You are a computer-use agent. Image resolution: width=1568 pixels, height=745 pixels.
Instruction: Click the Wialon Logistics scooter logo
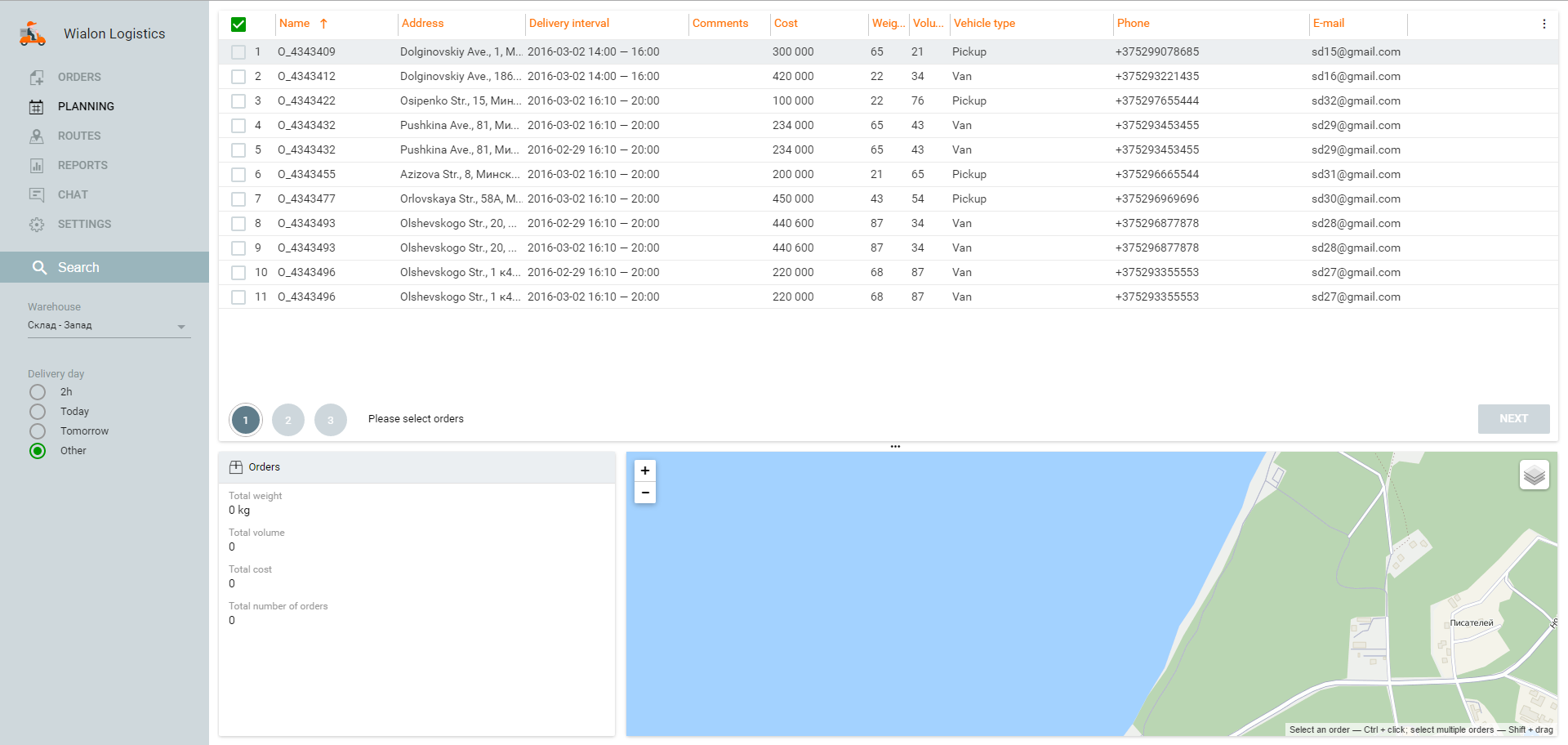click(33, 33)
